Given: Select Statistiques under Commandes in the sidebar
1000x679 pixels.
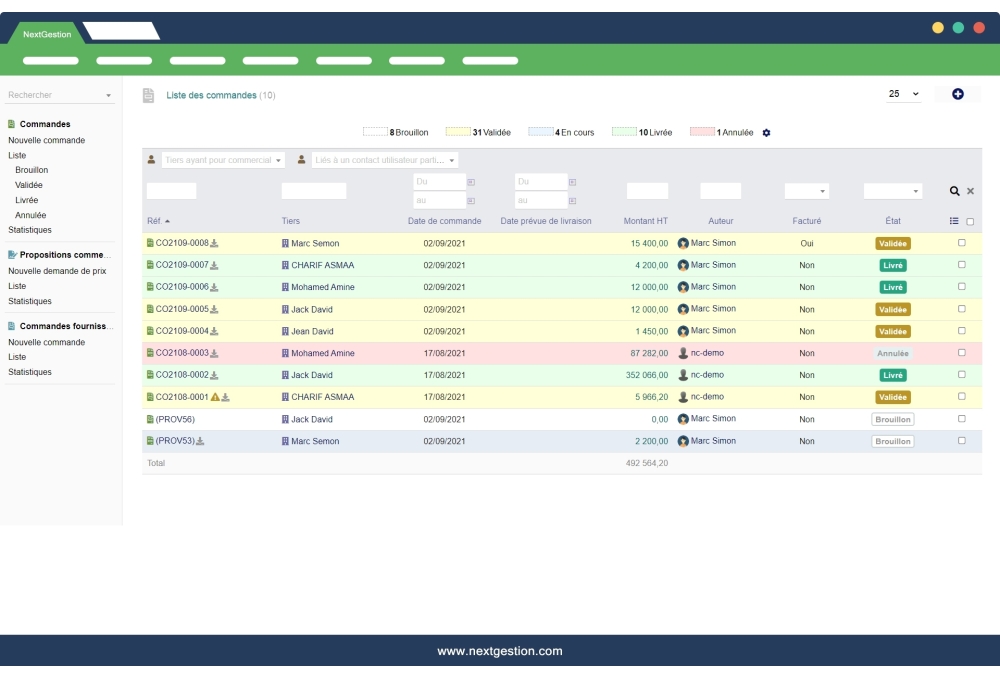Looking at the screenshot, I should [x=30, y=229].
